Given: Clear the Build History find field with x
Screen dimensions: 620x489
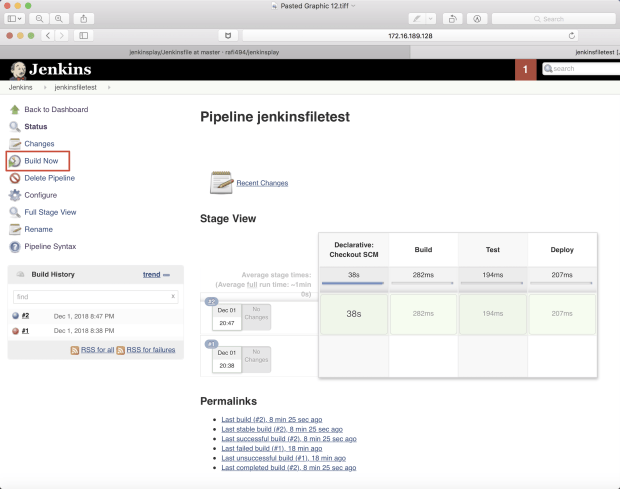Looking at the screenshot, I should [173, 296].
